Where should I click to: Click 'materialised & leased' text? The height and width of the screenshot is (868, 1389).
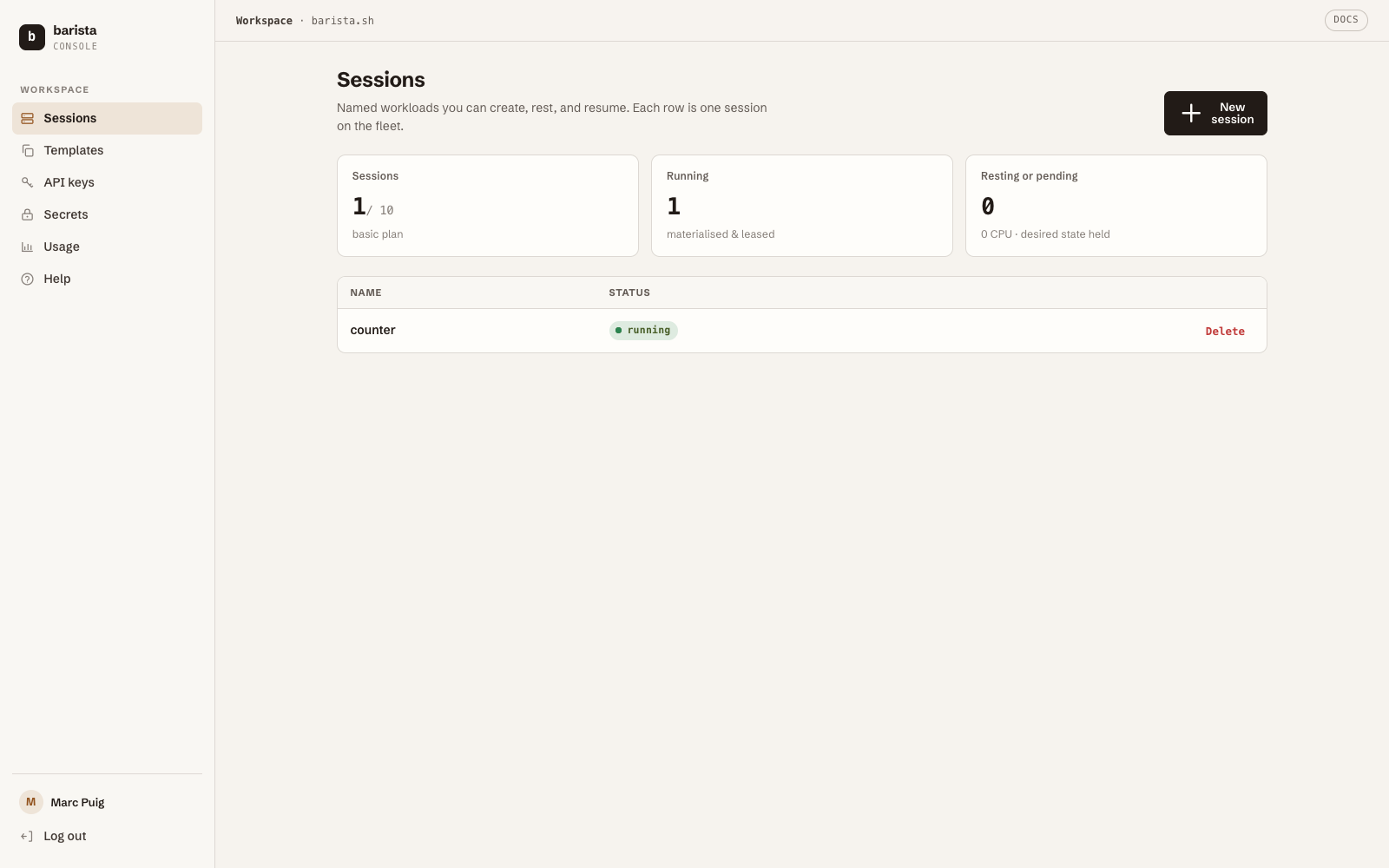coord(721,234)
